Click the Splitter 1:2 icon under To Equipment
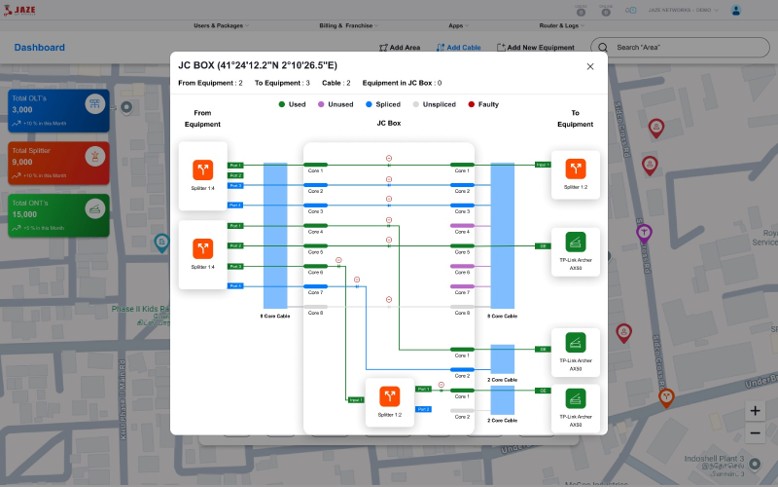 [x=575, y=169]
